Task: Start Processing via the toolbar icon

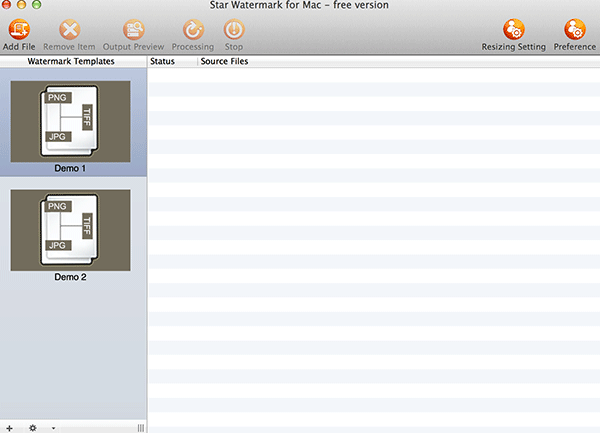Action: point(192,31)
